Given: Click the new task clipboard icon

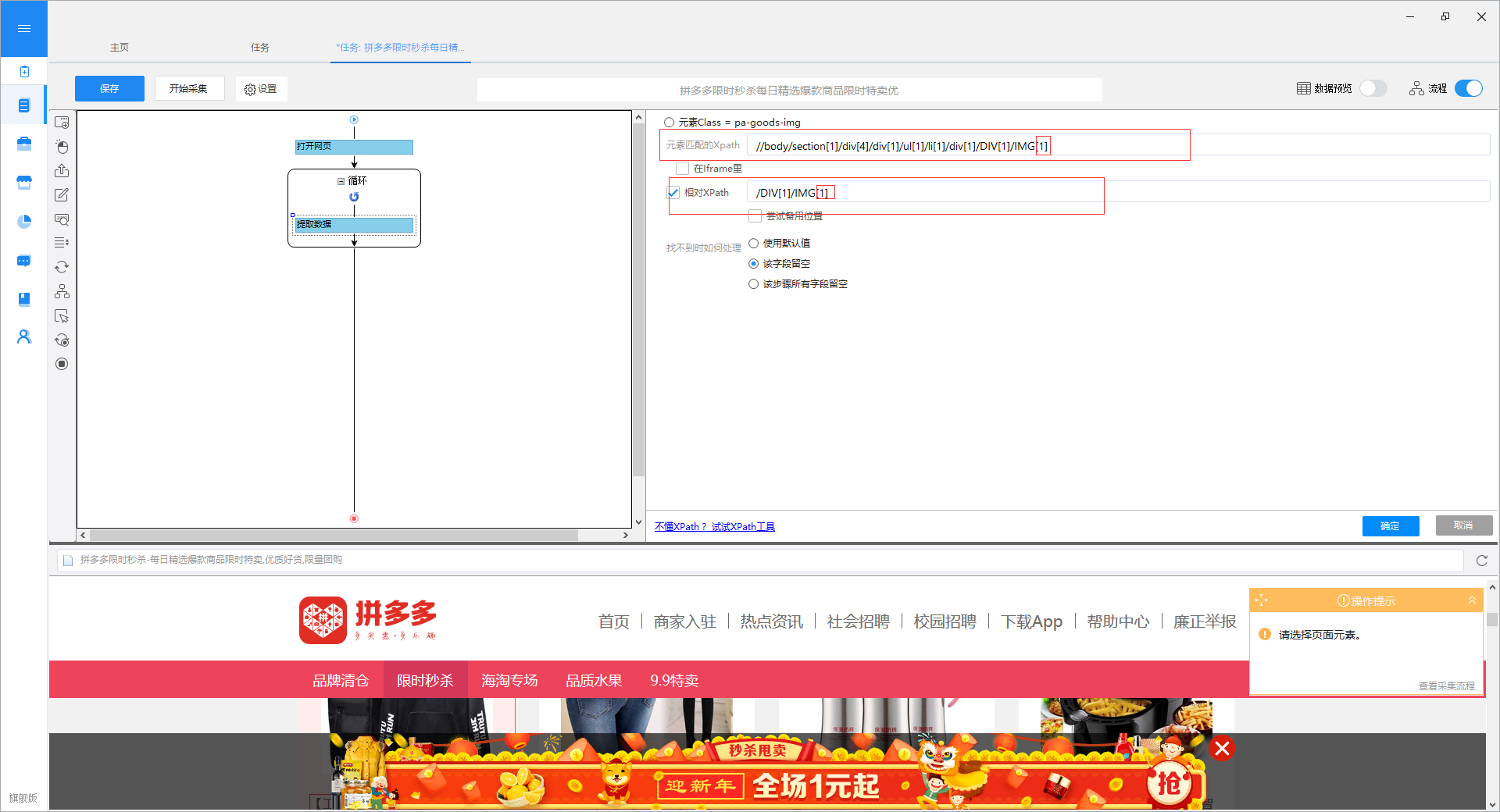Looking at the screenshot, I should [24, 72].
